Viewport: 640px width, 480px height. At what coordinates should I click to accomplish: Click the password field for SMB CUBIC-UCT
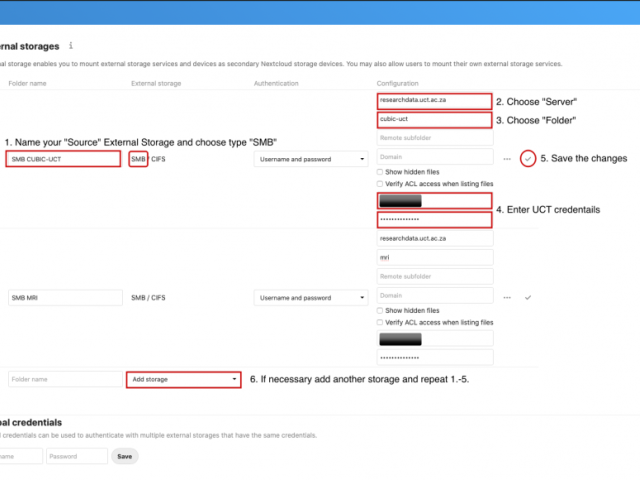[435, 220]
